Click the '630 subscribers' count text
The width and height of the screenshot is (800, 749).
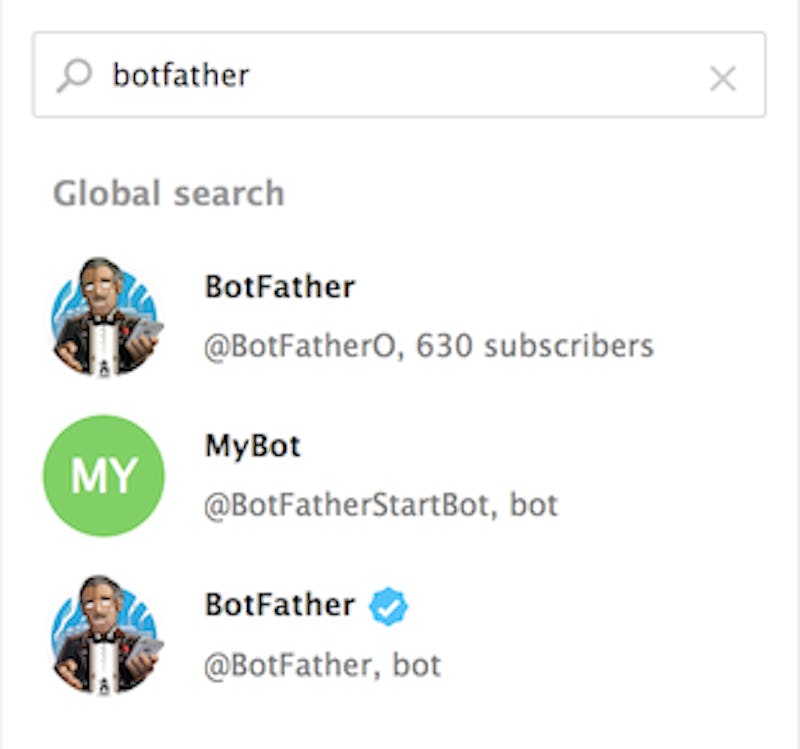[x=535, y=346]
